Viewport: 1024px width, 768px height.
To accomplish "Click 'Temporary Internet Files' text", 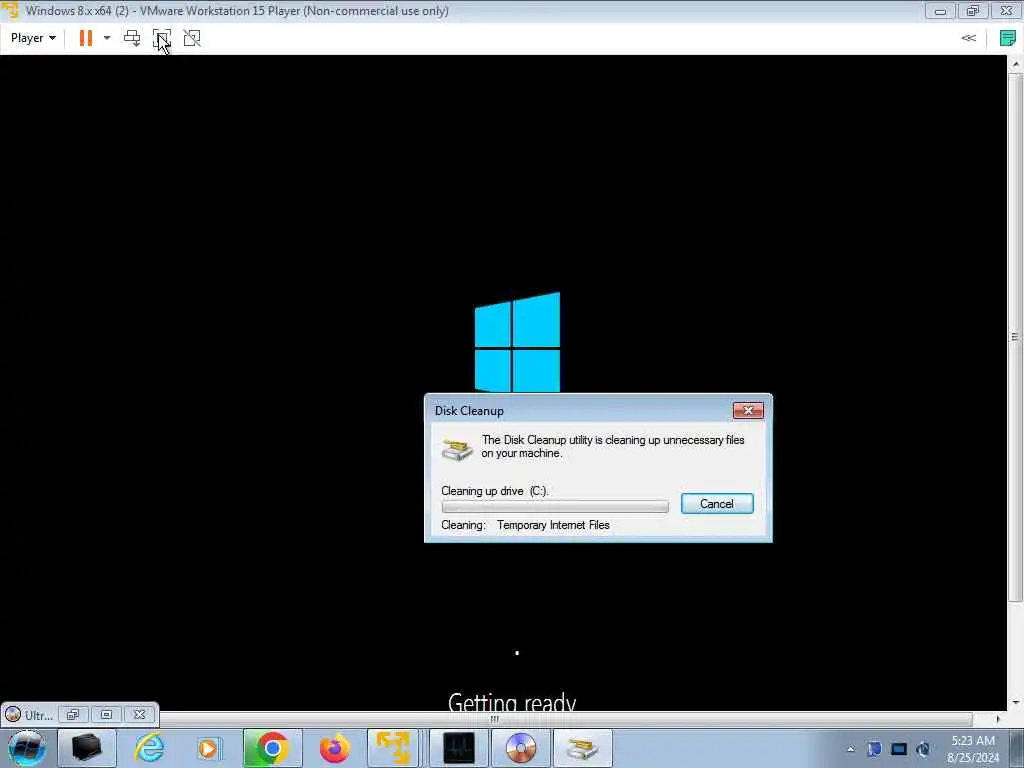I will pos(553,525).
